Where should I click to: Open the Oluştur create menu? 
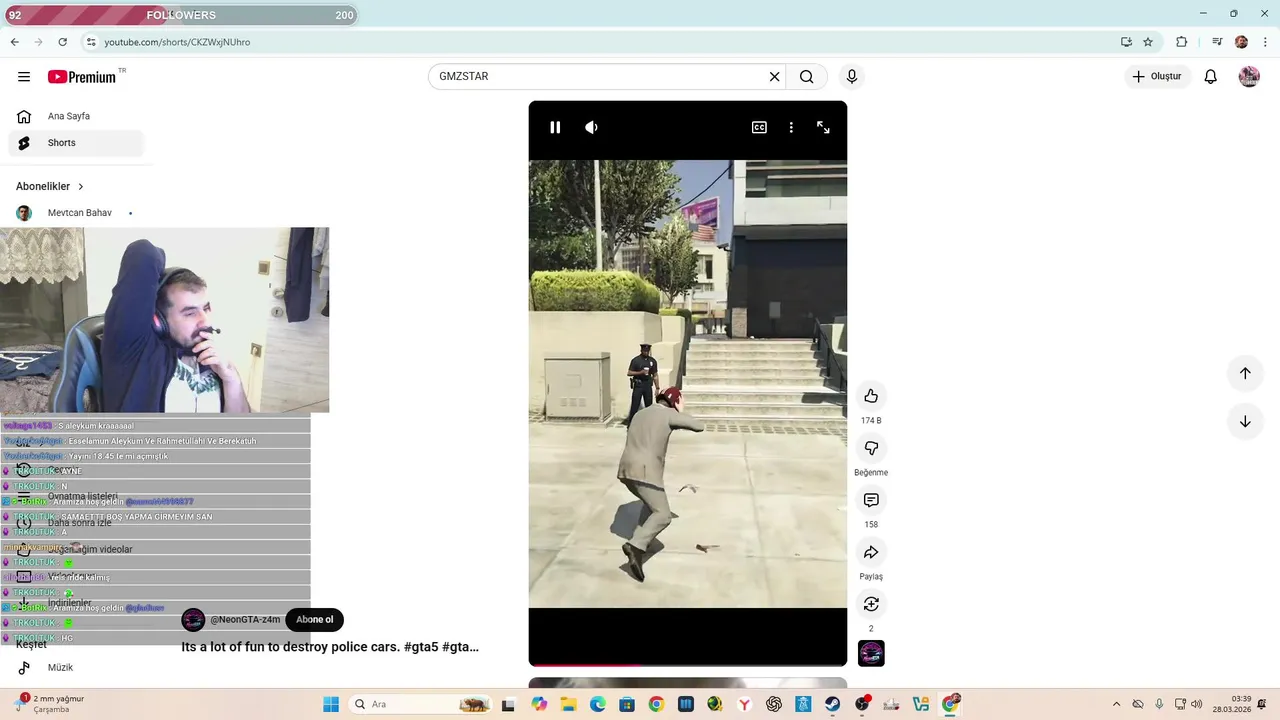click(x=1157, y=77)
